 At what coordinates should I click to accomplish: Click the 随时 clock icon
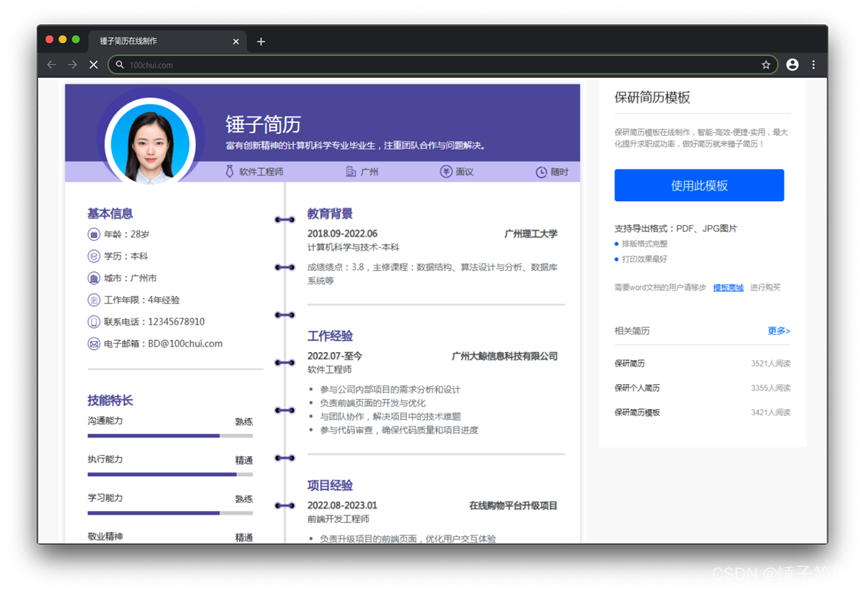541,172
